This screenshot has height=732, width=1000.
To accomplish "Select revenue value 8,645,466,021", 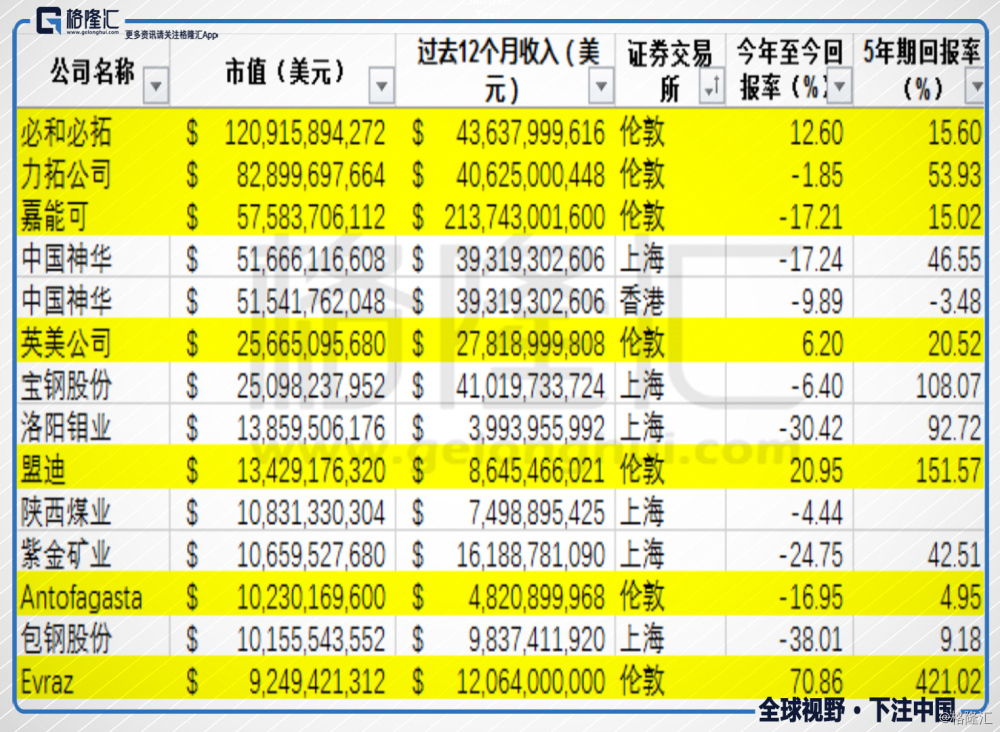I will [537, 470].
